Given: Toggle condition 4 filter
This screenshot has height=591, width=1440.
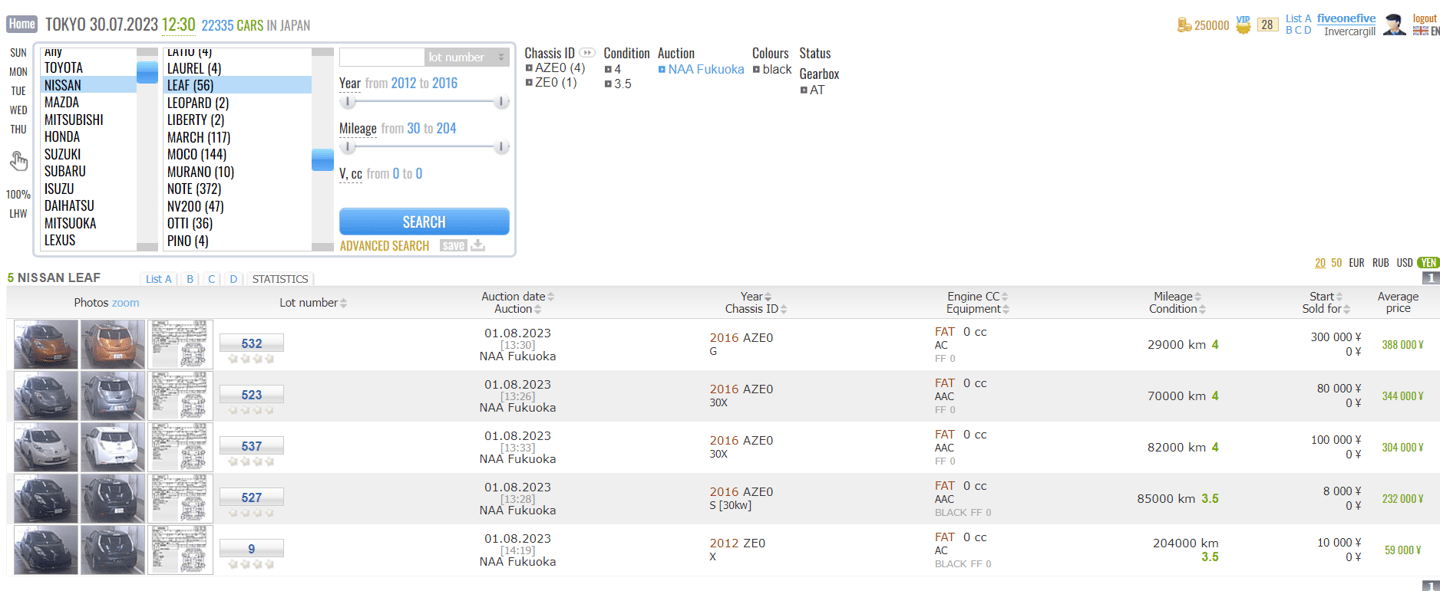Looking at the screenshot, I should (613, 69).
